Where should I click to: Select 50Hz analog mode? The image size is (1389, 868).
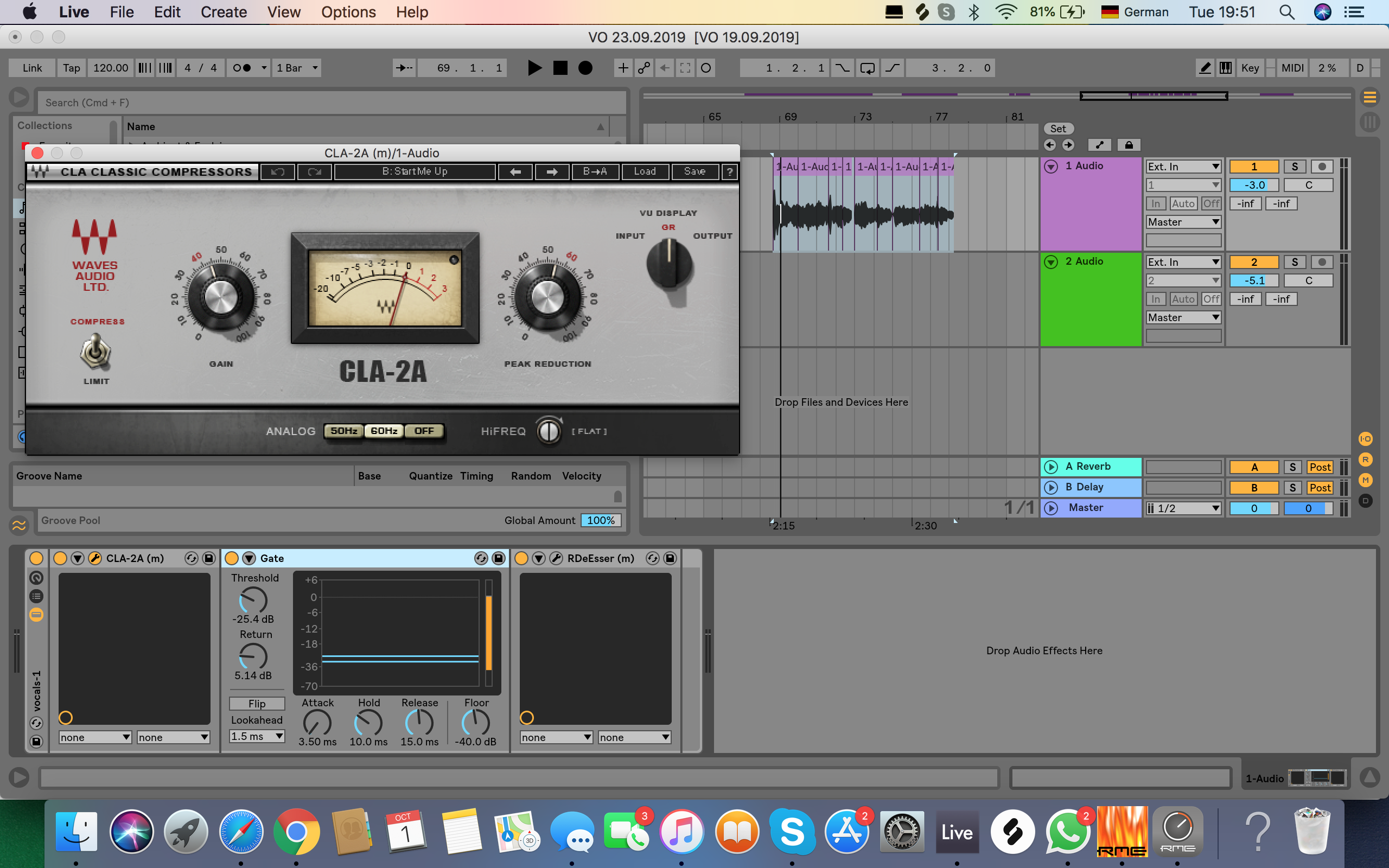click(x=343, y=431)
